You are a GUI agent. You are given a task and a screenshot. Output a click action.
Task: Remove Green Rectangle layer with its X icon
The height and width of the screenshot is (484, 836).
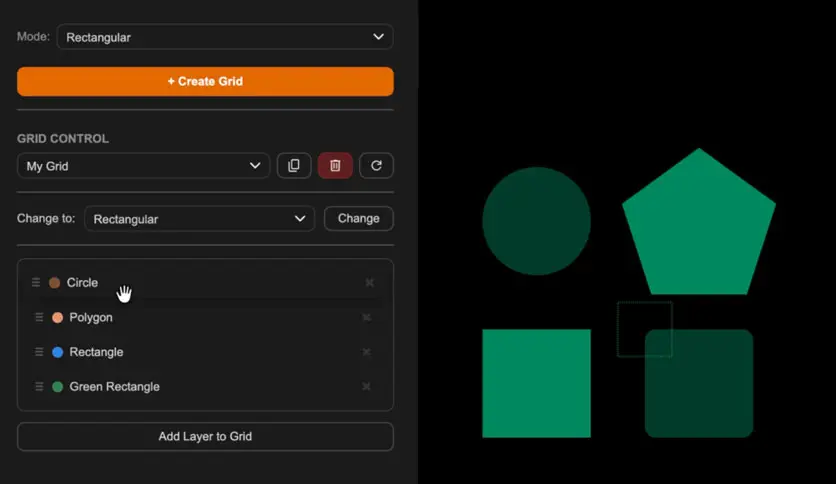[x=366, y=386]
